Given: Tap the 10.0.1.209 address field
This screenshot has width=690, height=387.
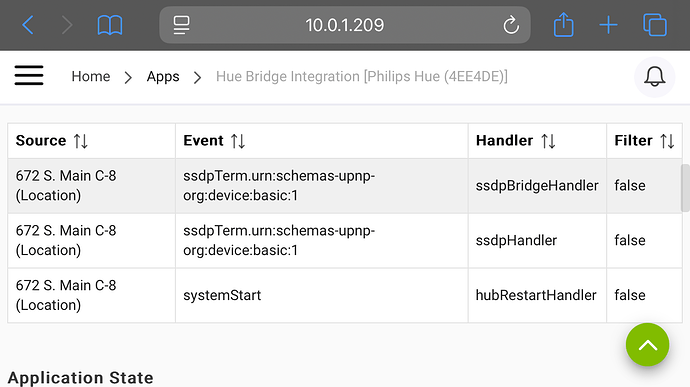Looking at the screenshot, I should click(x=345, y=25).
